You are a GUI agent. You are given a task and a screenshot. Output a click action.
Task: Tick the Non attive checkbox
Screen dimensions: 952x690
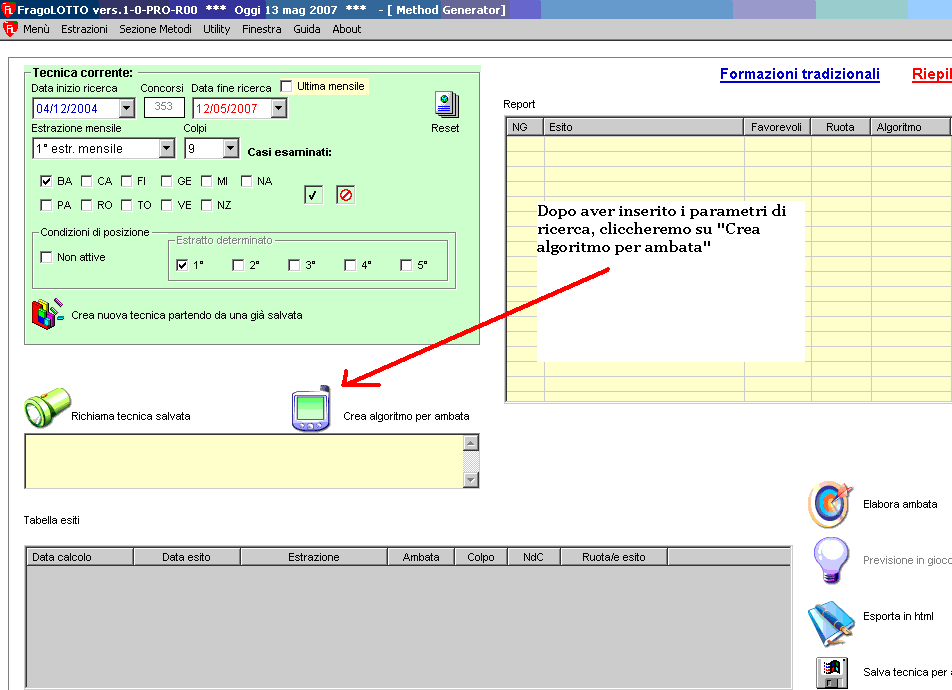tap(46, 257)
